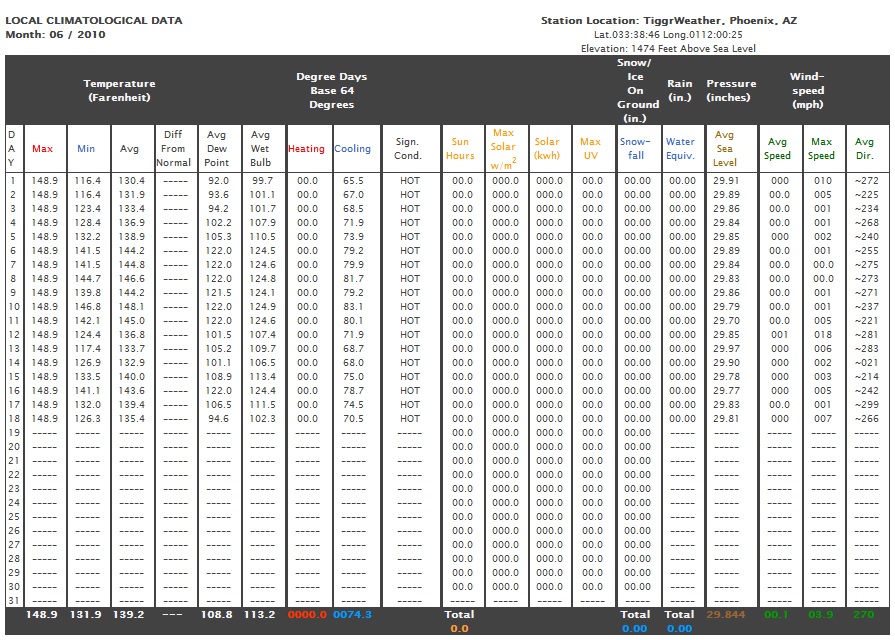The image size is (895, 640).
Task: Select the summary average dew point 108.8
Action: [217, 614]
